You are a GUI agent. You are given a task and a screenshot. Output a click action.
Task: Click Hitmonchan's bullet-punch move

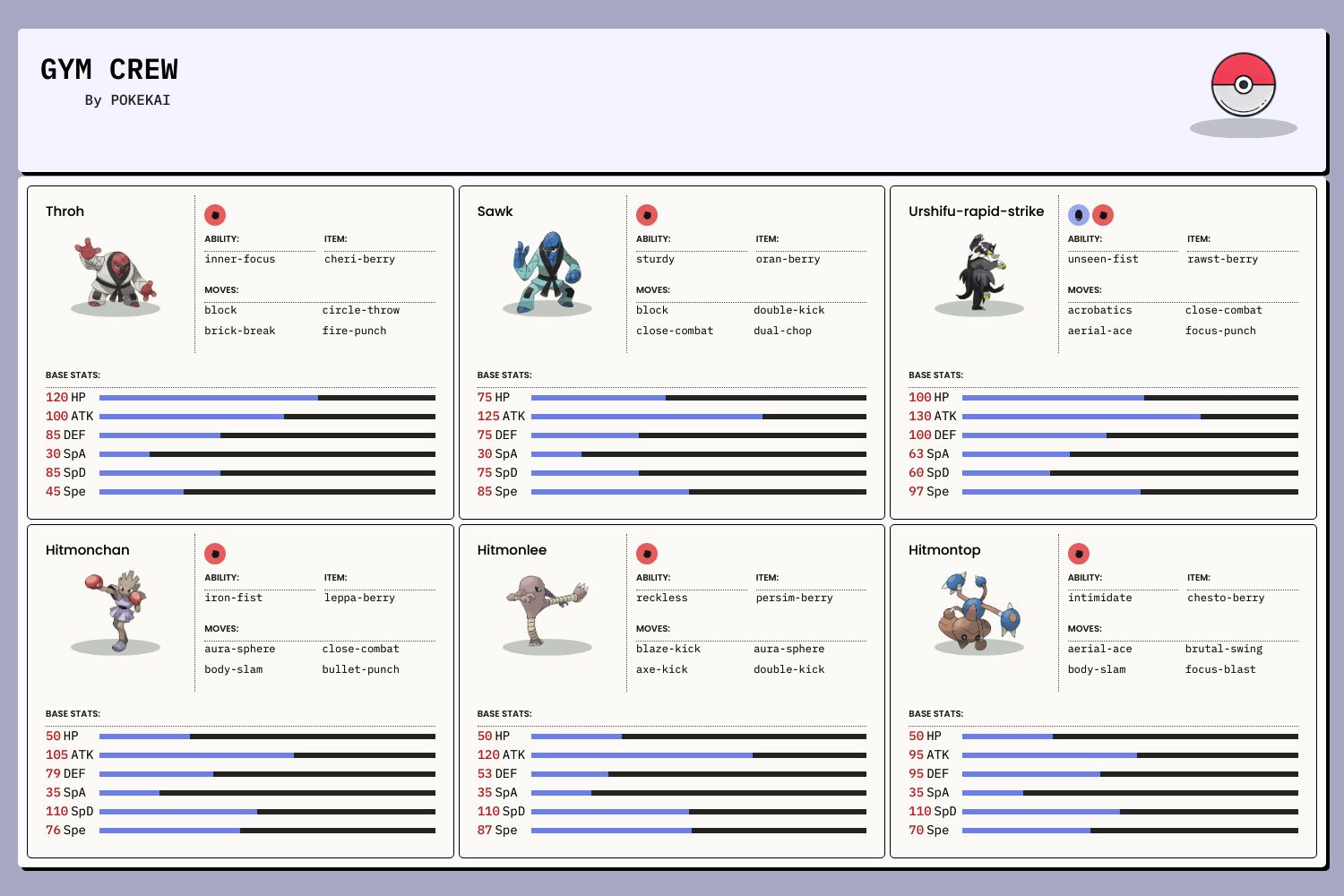(361, 669)
